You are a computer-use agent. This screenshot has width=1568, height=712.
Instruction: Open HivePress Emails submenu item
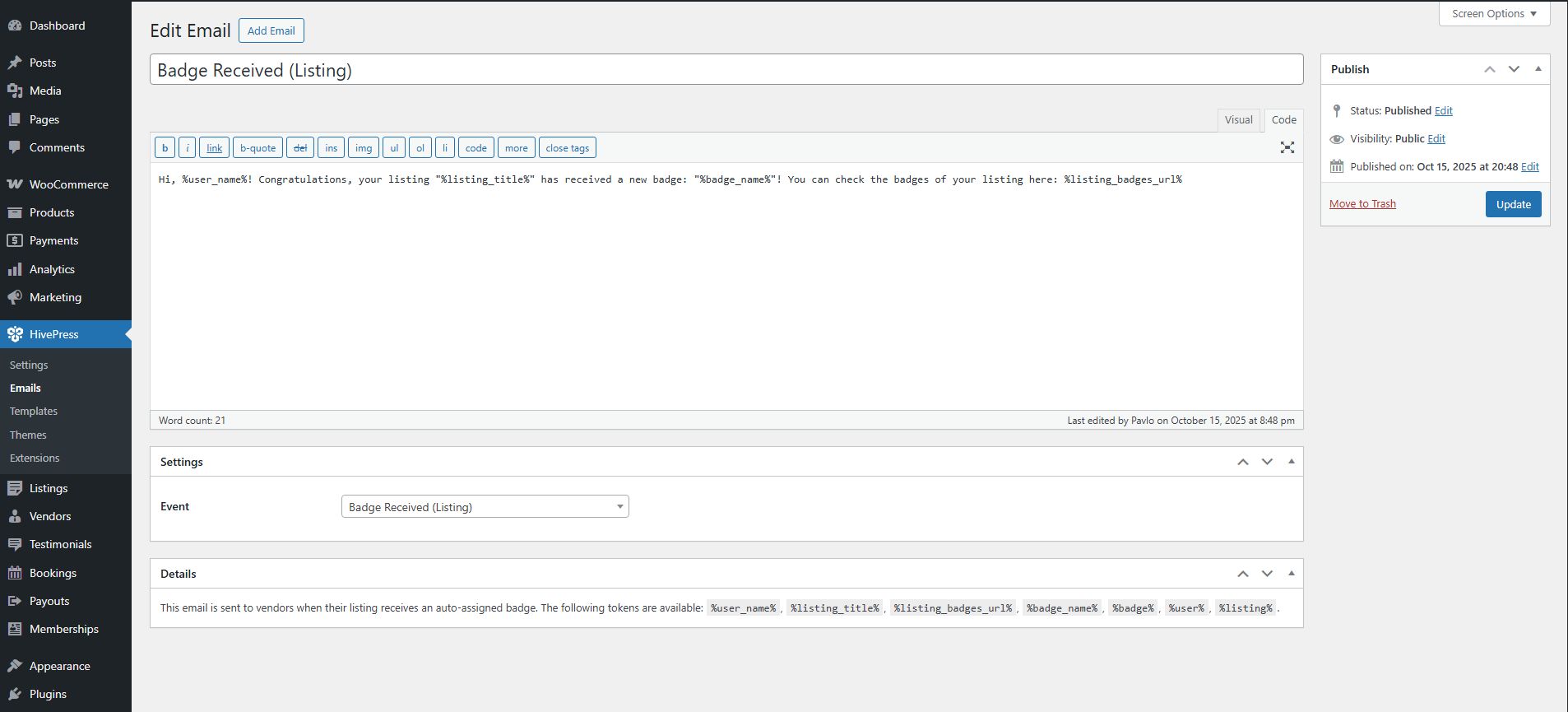(26, 388)
